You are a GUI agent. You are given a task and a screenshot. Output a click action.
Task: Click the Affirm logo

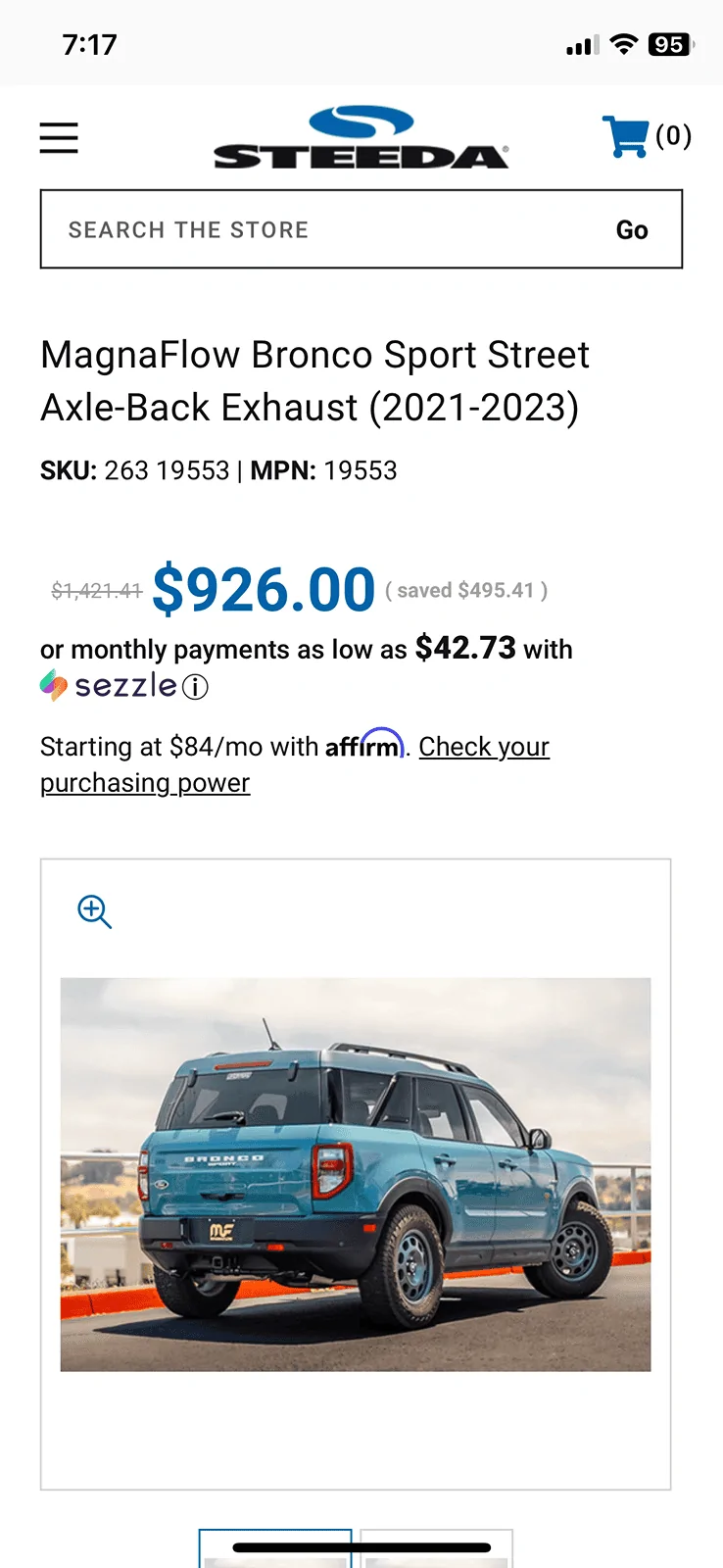coord(364,745)
